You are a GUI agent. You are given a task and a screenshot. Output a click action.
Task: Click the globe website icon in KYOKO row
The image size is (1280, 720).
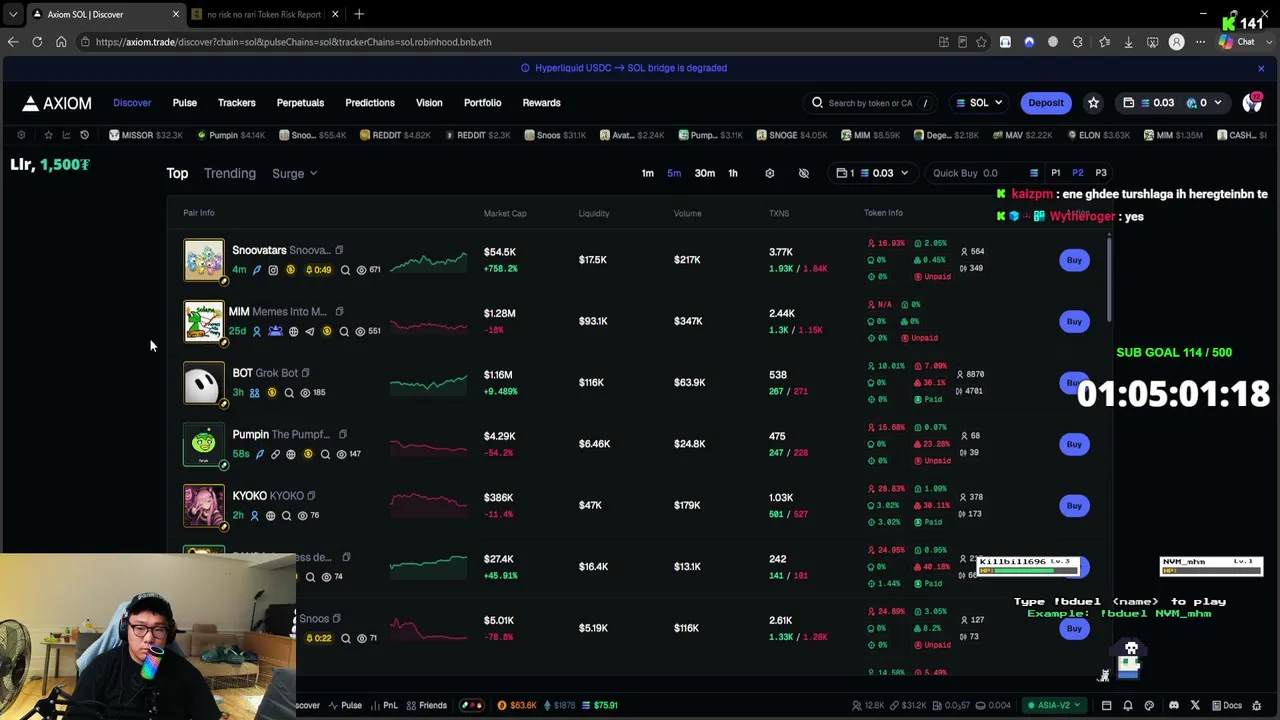pyautogui.click(x=270, y=516)
